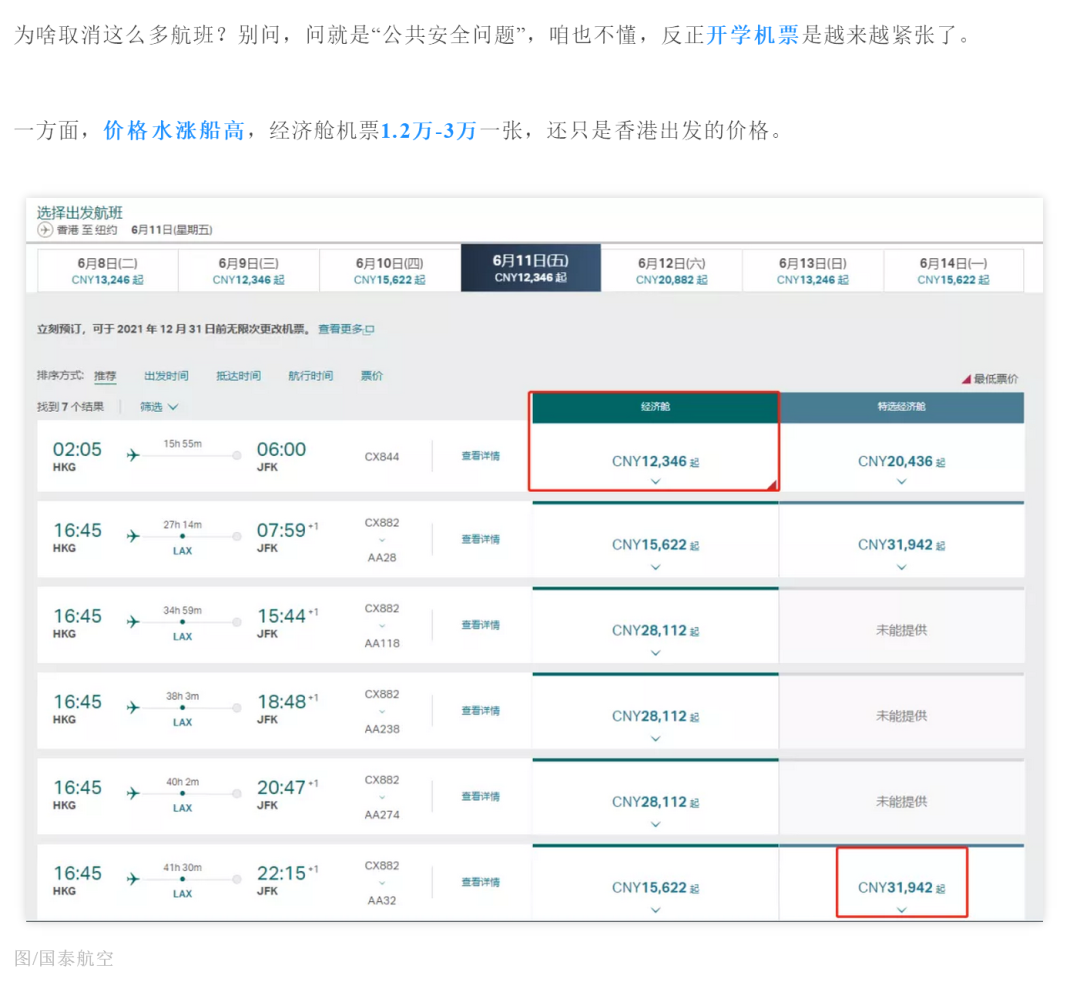The height and width of the screenshot is (985, 1080).
Task: Sort results by 推荐
Action: tap(105, 375)
